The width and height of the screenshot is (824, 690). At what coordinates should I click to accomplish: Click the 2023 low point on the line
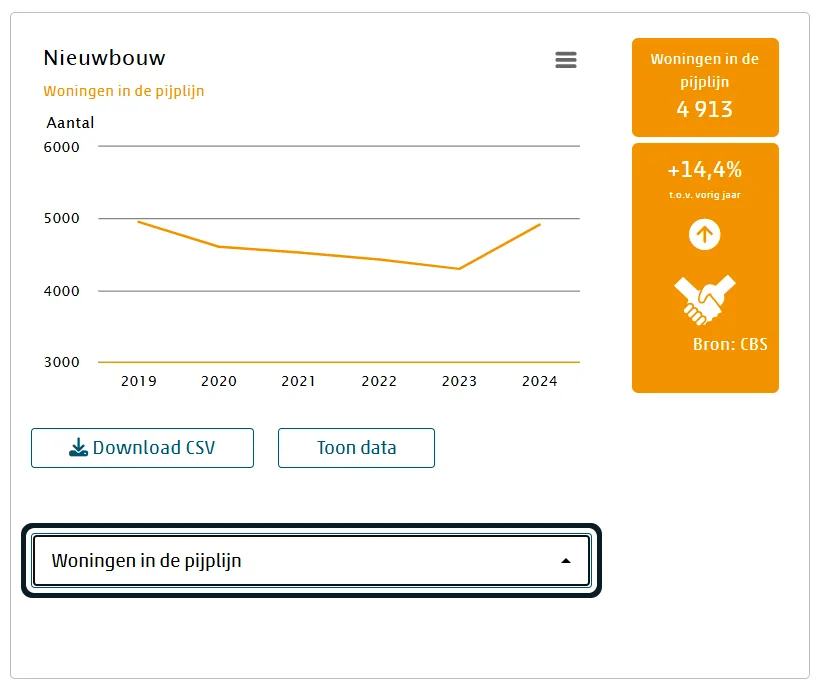[x=459, y=268]
